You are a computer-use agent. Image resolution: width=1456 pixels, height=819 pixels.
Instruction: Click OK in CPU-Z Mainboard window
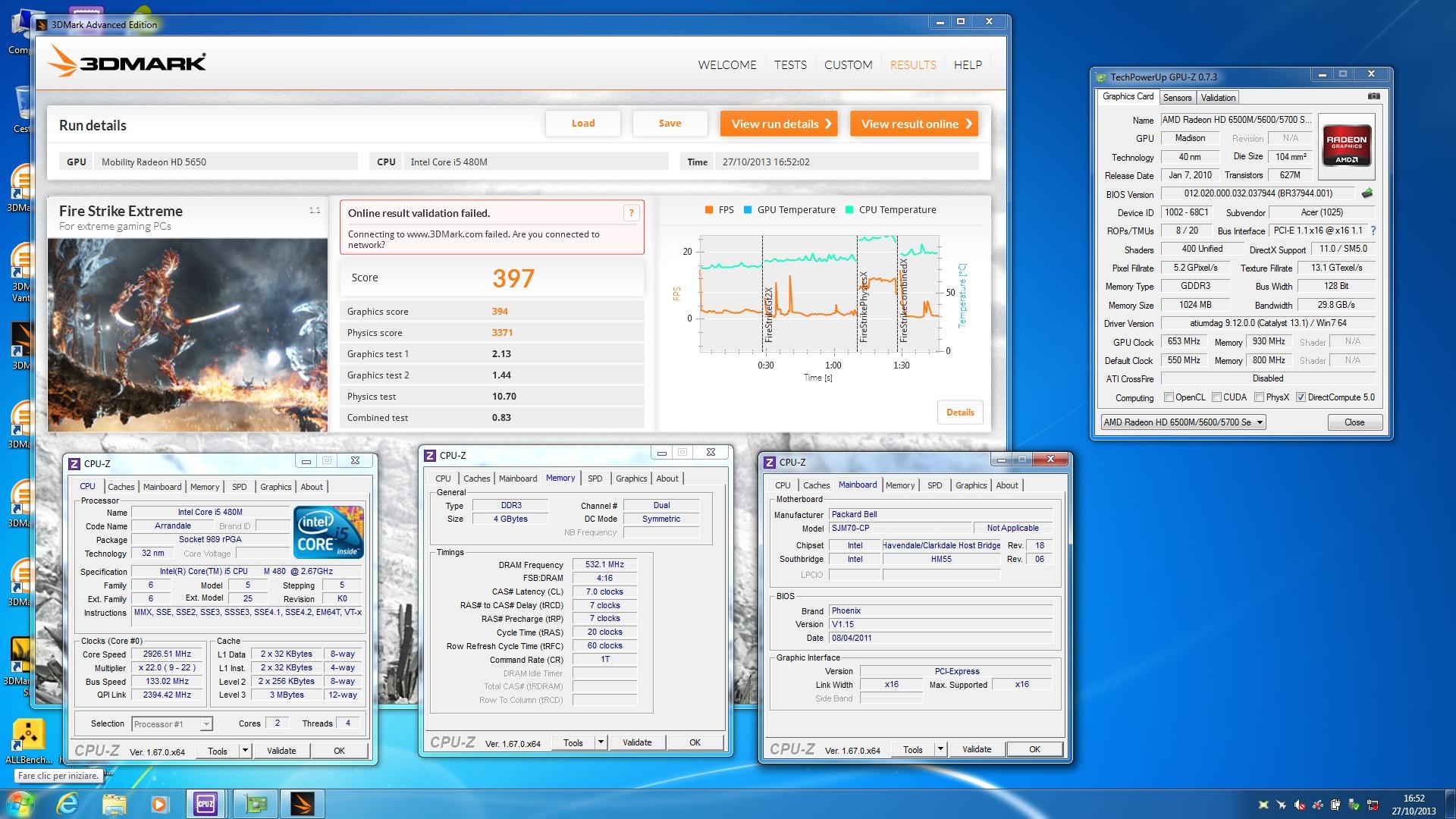click(1034, 749)
